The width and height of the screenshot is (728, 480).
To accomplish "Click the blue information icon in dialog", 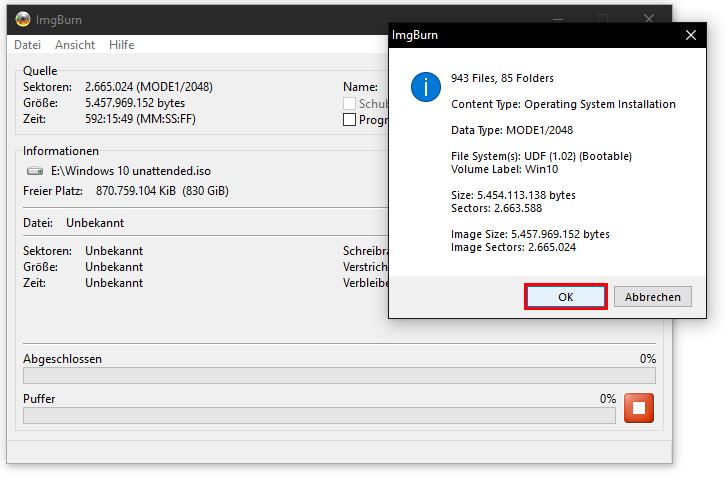I will point(425,87).
